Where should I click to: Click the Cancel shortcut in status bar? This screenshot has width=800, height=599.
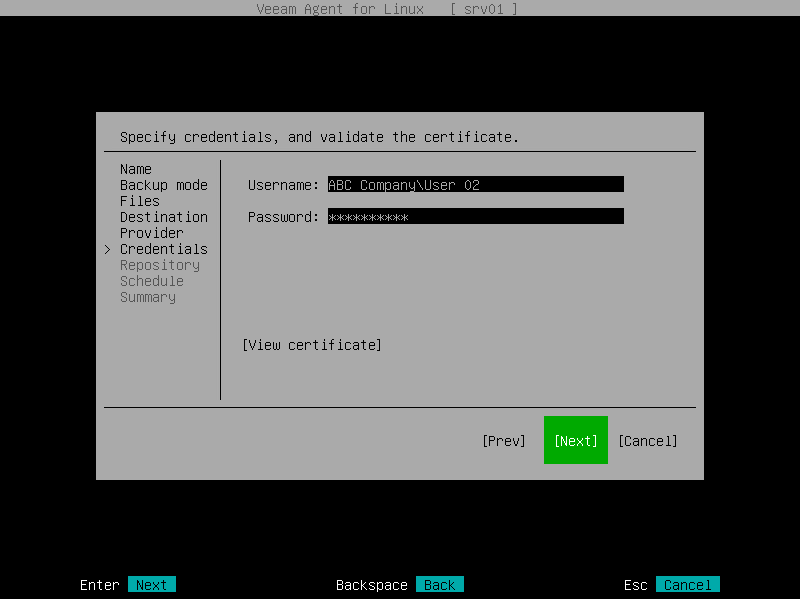pyautogui.click(x=687, y=584)
